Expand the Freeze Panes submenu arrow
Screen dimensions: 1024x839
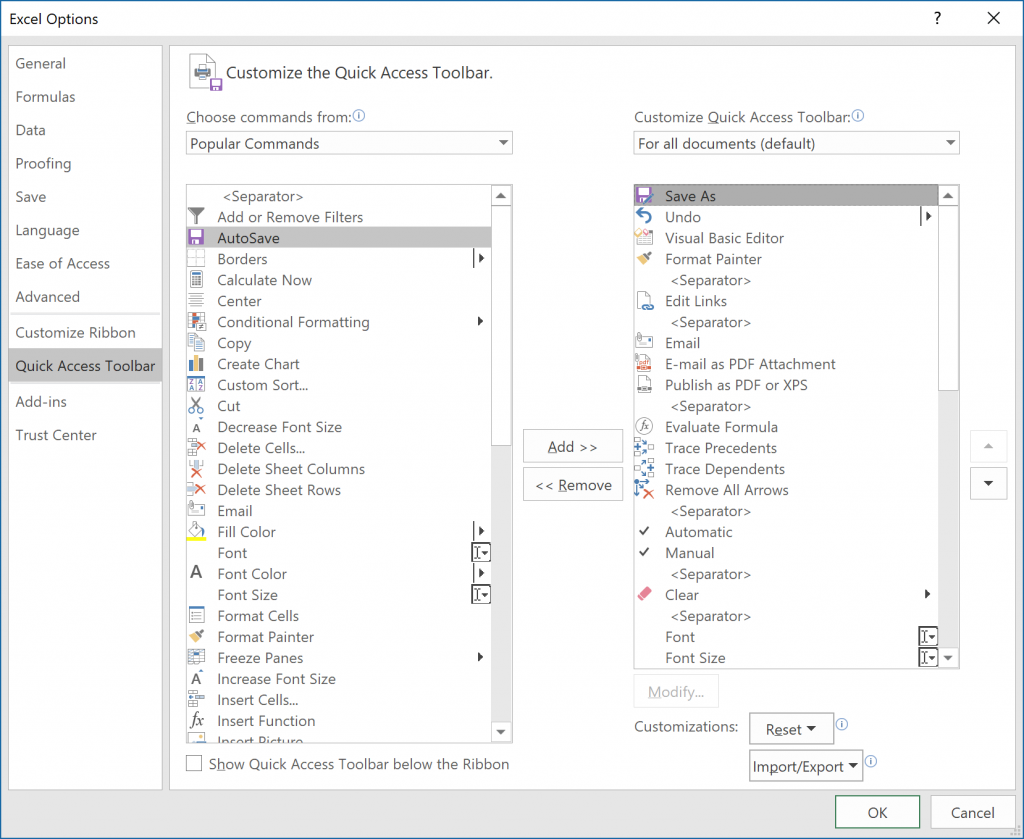pos(481,657)
